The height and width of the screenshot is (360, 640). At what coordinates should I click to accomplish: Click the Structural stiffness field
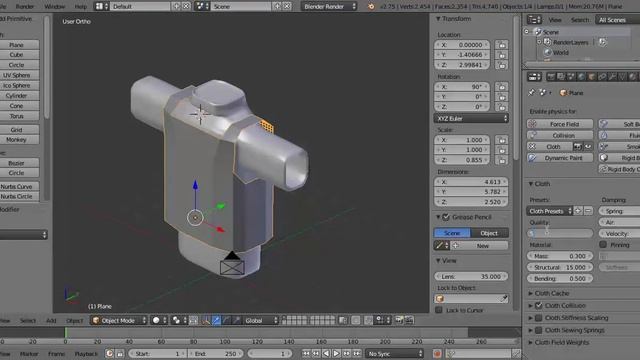coord(560,267)
